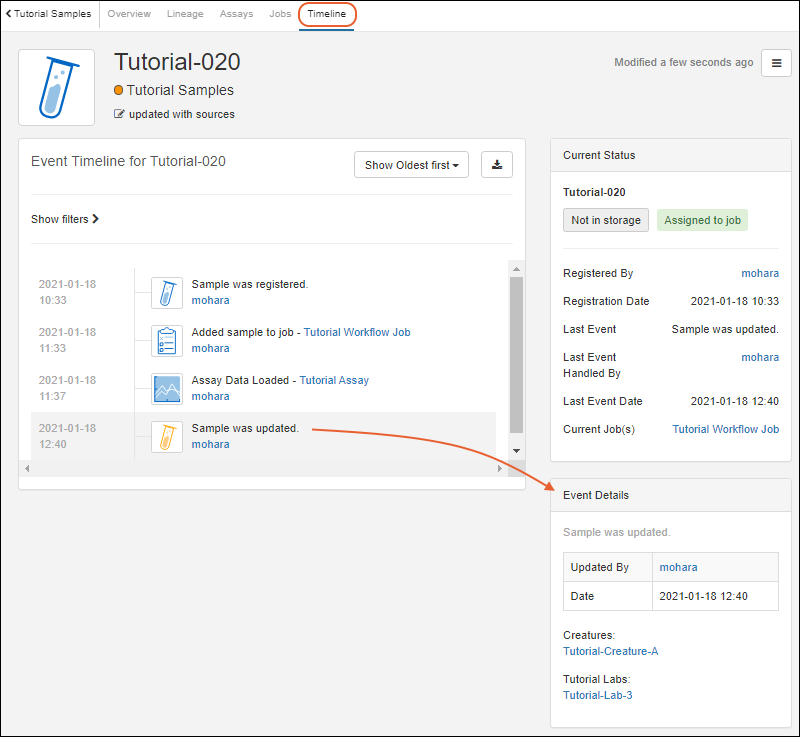
Task: Switch to the Lineage tab
Action: 185,14
